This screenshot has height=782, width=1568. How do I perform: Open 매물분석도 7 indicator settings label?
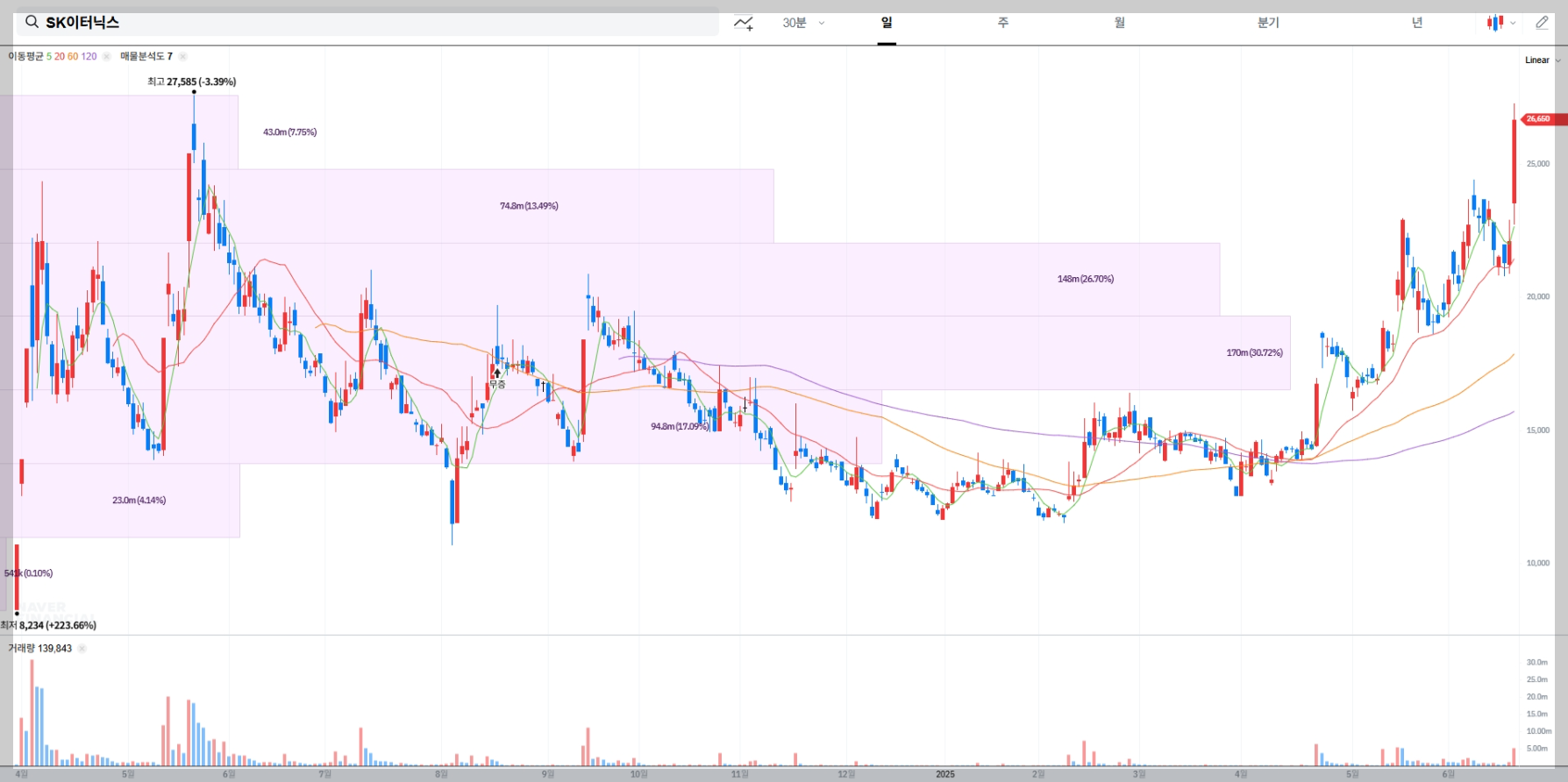pyautogui.click(x=146, y=56)
